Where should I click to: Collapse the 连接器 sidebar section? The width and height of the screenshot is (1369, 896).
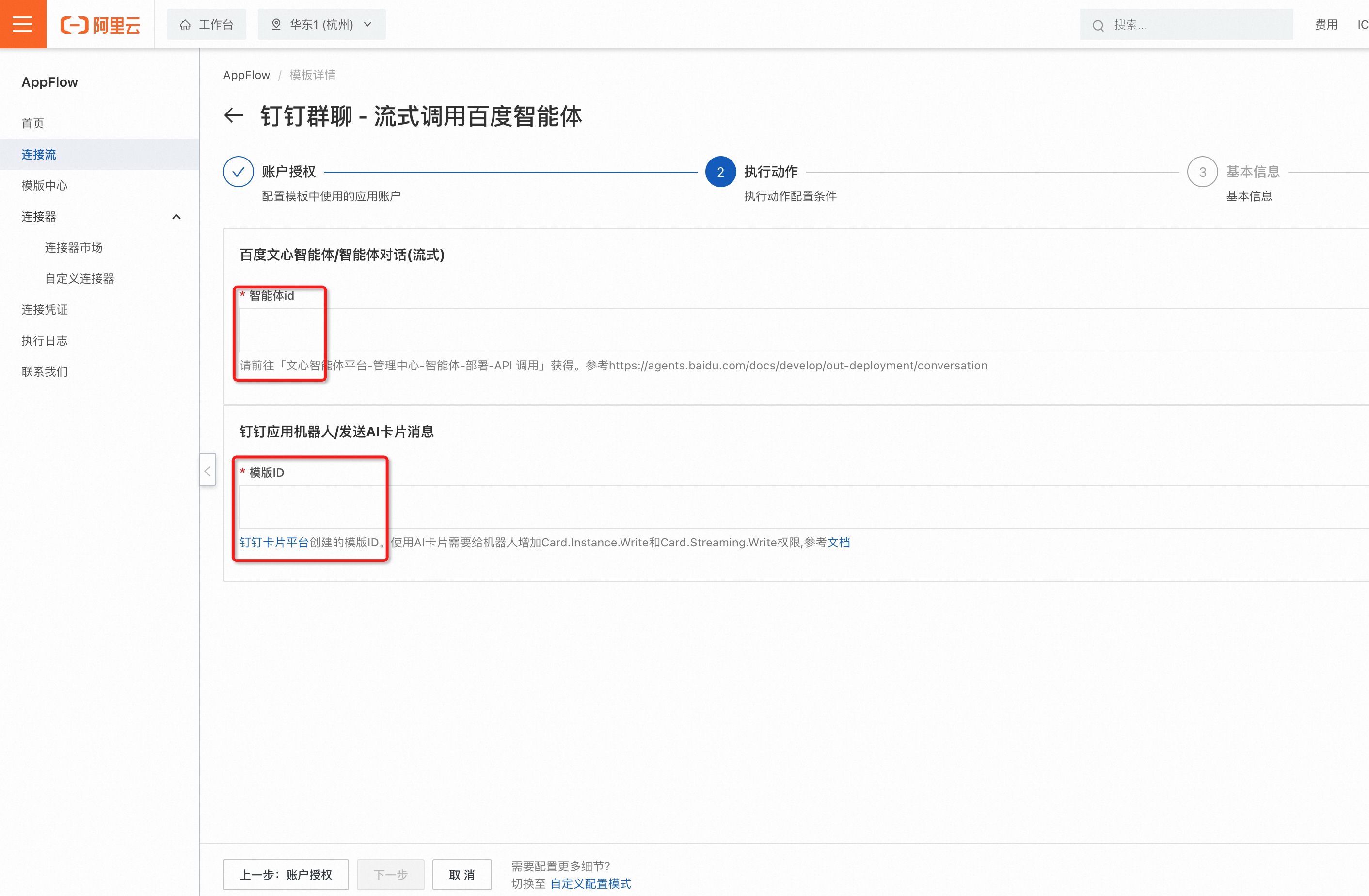coord(176,216)
